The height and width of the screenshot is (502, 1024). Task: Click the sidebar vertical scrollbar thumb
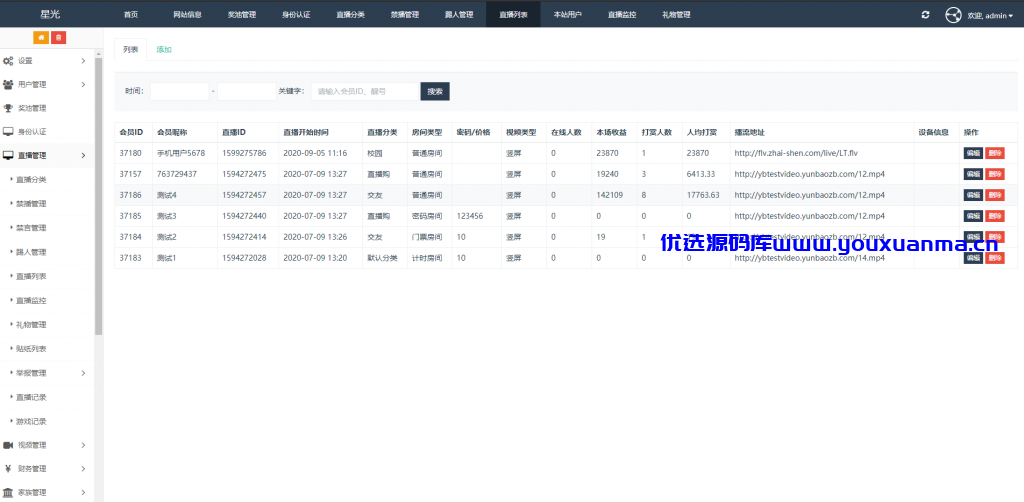[x=99, y=196]
